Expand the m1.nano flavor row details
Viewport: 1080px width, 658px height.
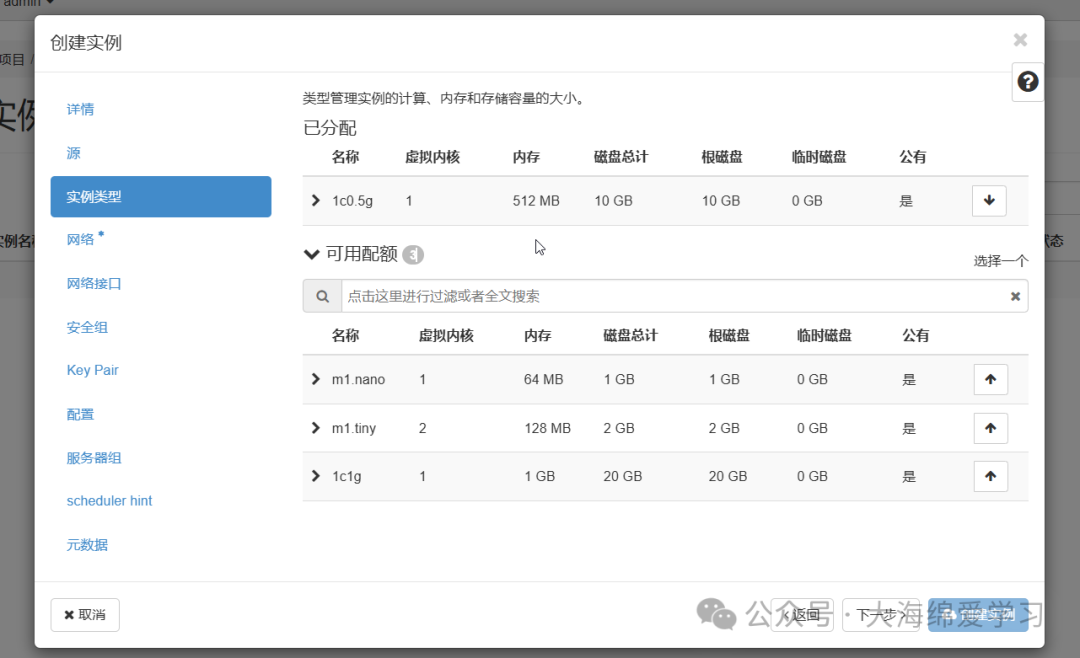coord(316,379)
